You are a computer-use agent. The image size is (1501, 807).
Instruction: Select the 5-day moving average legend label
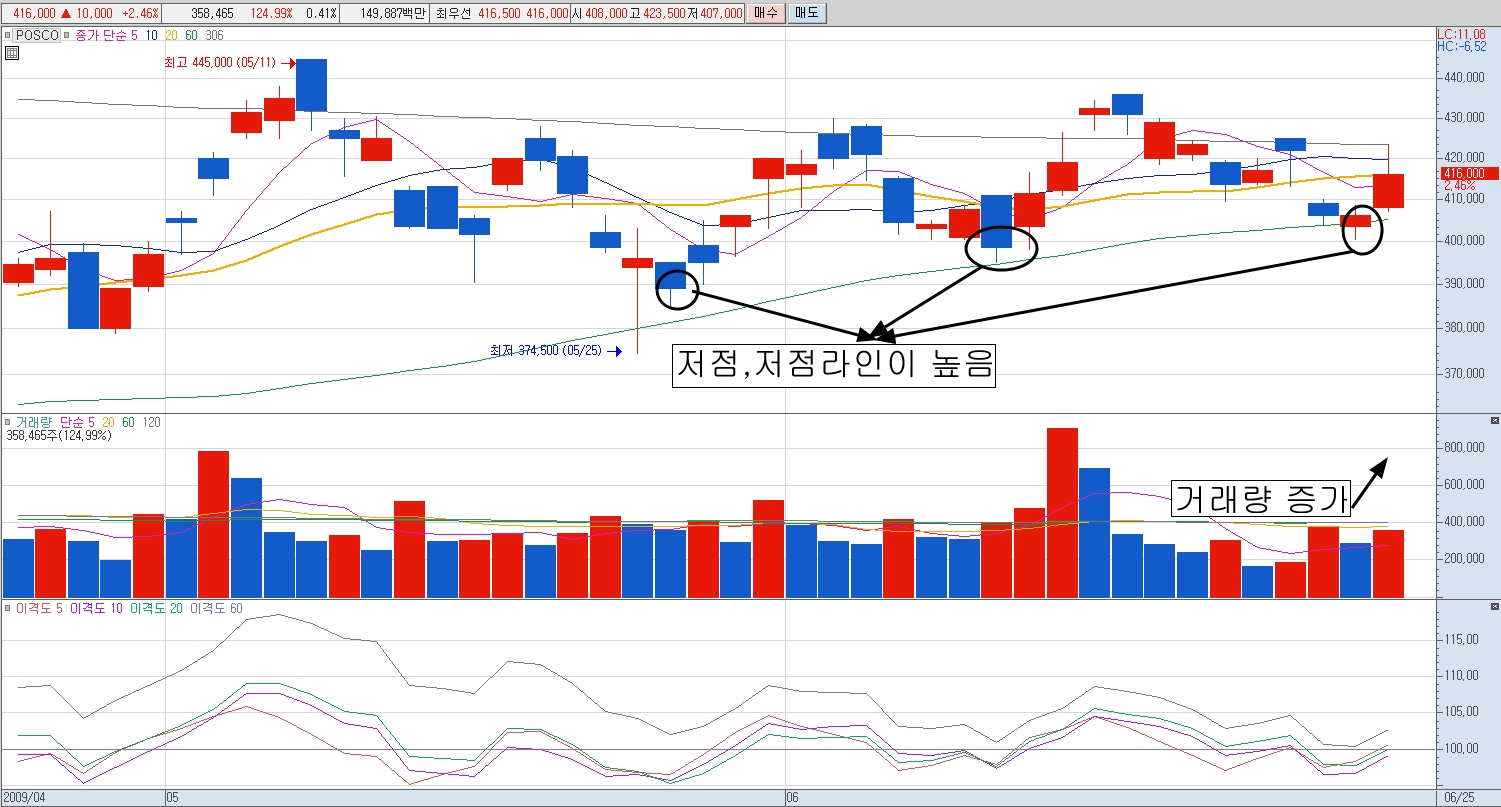click(136, 35)
